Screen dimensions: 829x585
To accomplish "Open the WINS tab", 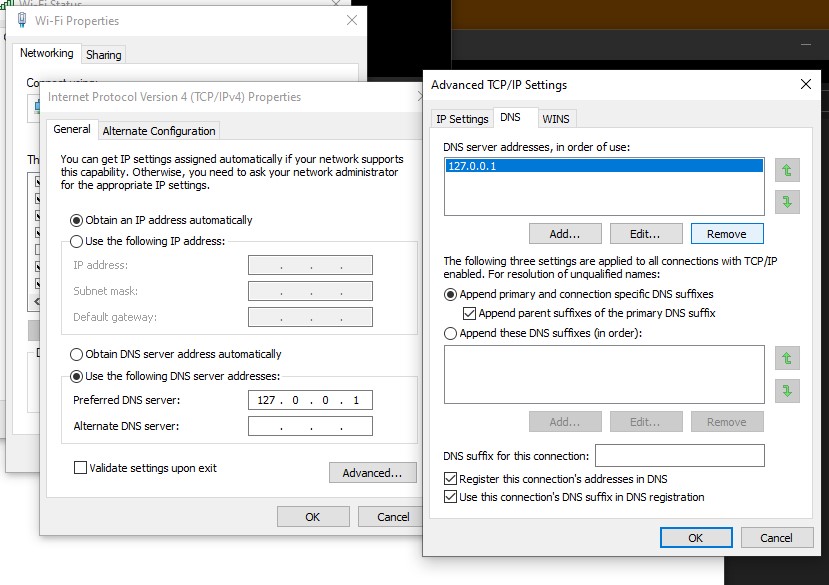I will (556, 119).
